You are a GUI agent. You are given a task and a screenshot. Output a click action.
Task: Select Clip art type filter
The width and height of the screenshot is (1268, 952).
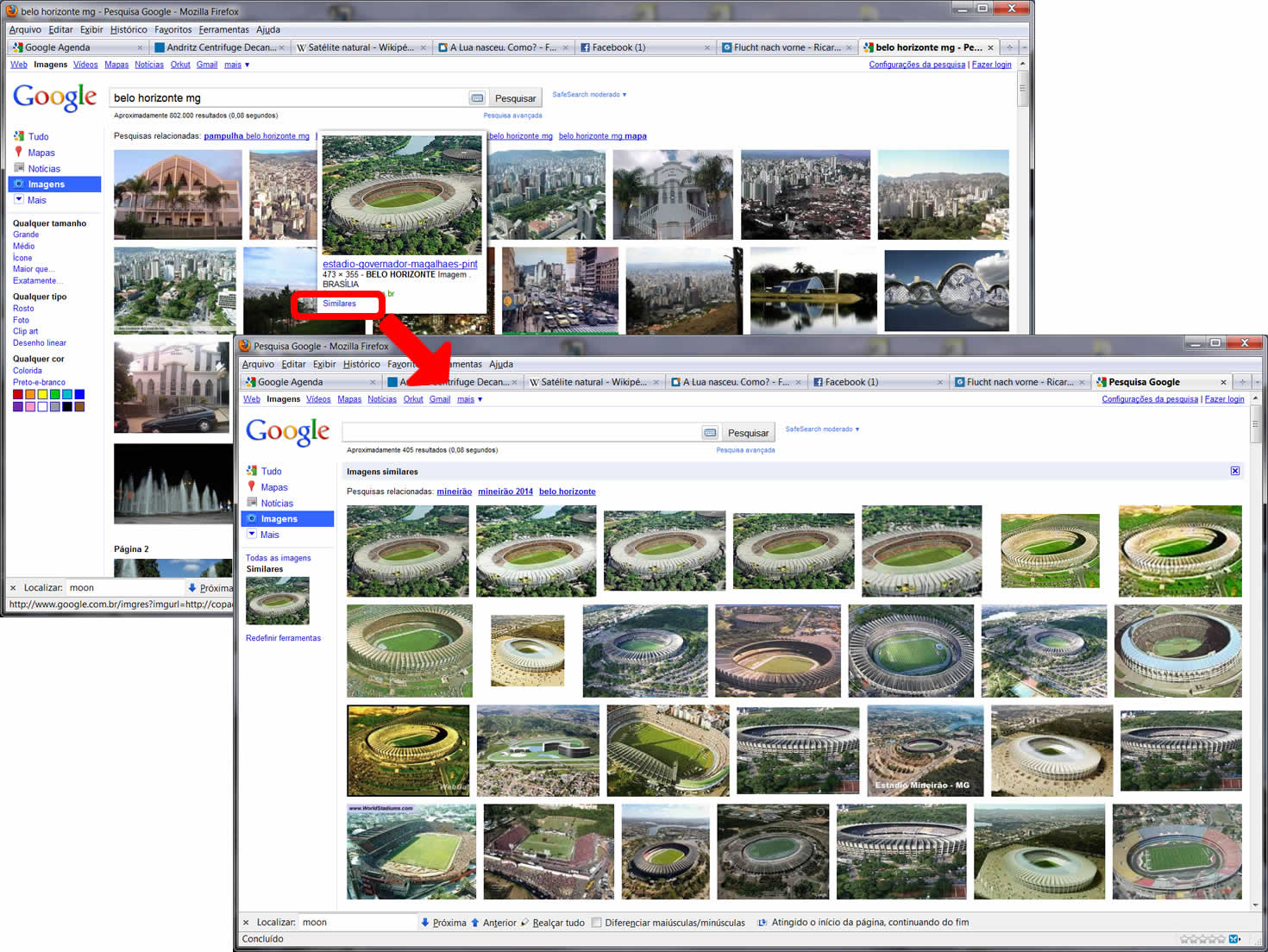tap(25, 331)
